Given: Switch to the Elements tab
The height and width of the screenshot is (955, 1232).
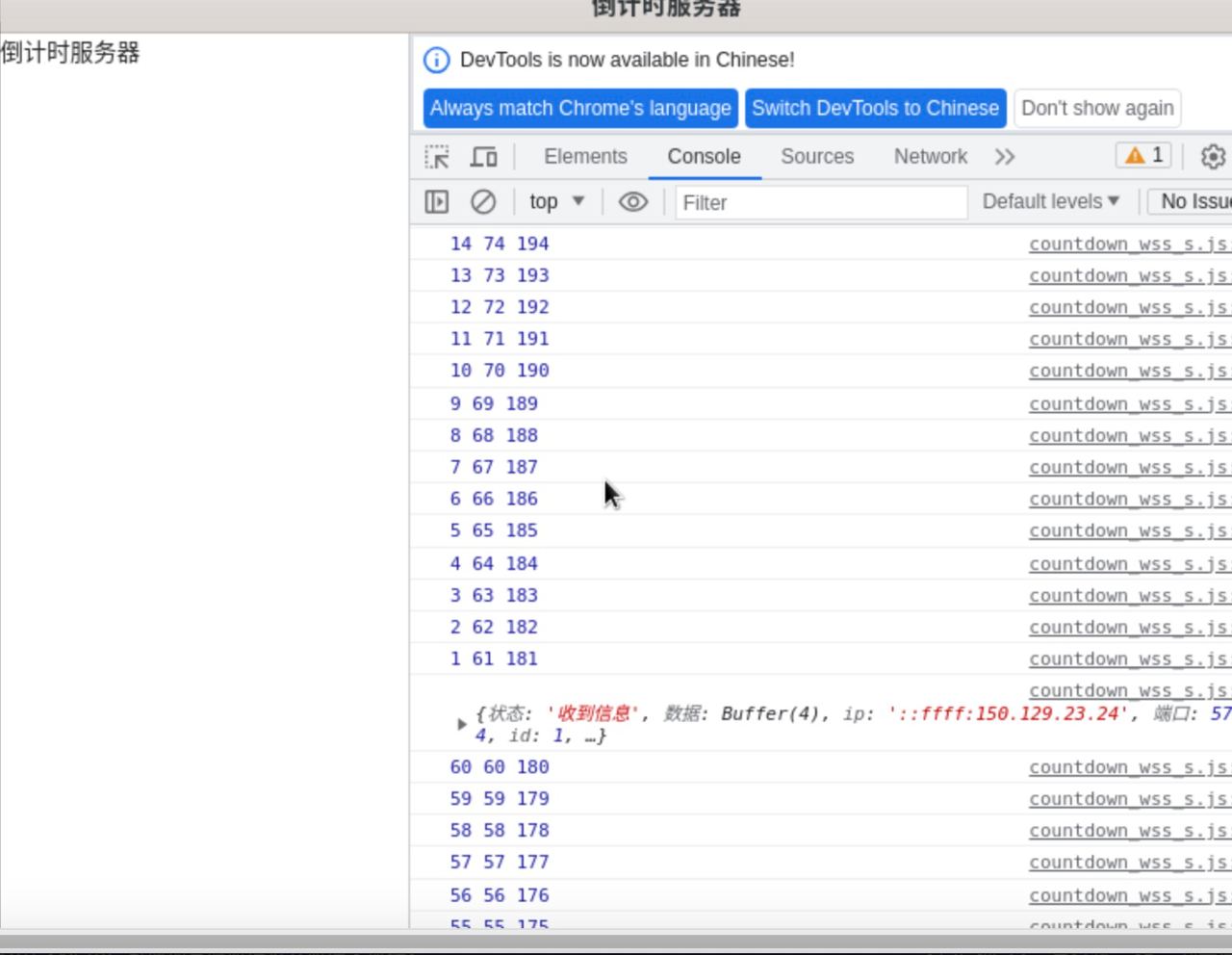Looking at the screenshot, I should (585, 156).
